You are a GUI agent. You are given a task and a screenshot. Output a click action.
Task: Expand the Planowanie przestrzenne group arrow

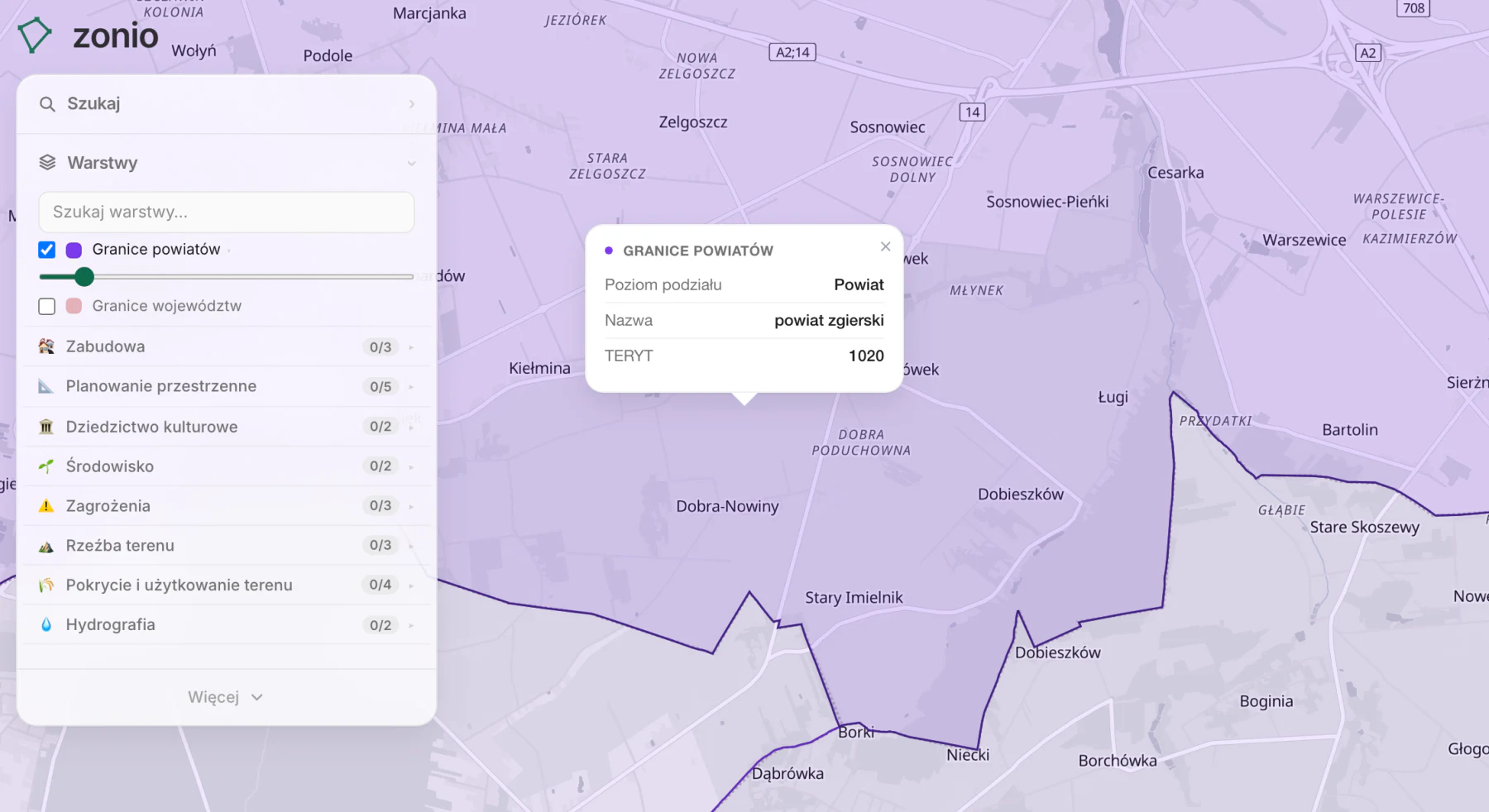pos(411,387)
